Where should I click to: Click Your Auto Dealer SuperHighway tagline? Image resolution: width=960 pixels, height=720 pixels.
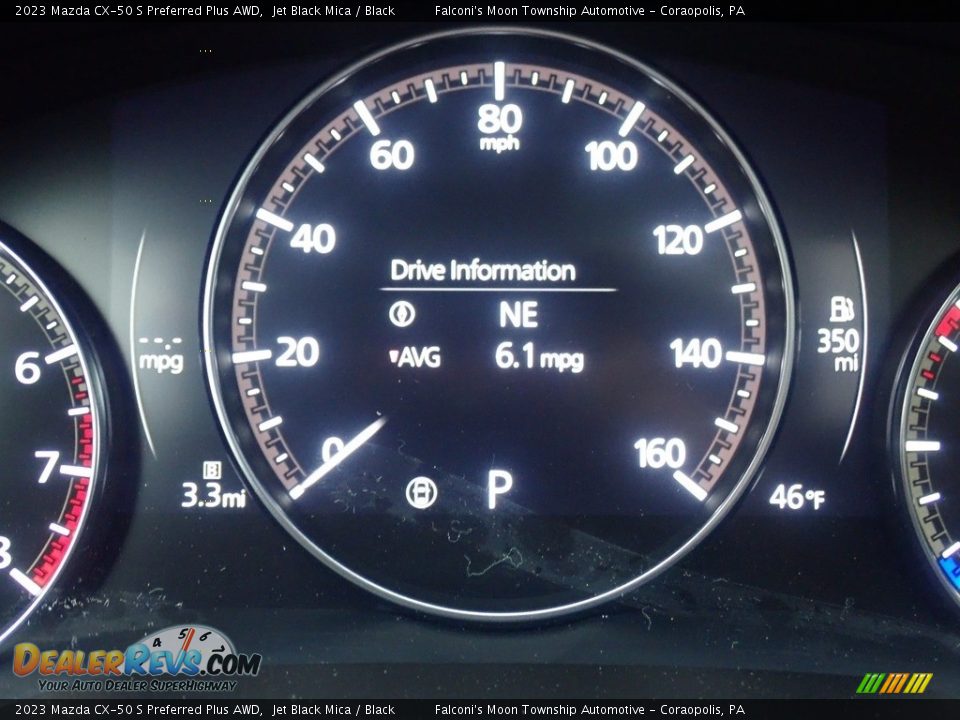pos(137,685)
